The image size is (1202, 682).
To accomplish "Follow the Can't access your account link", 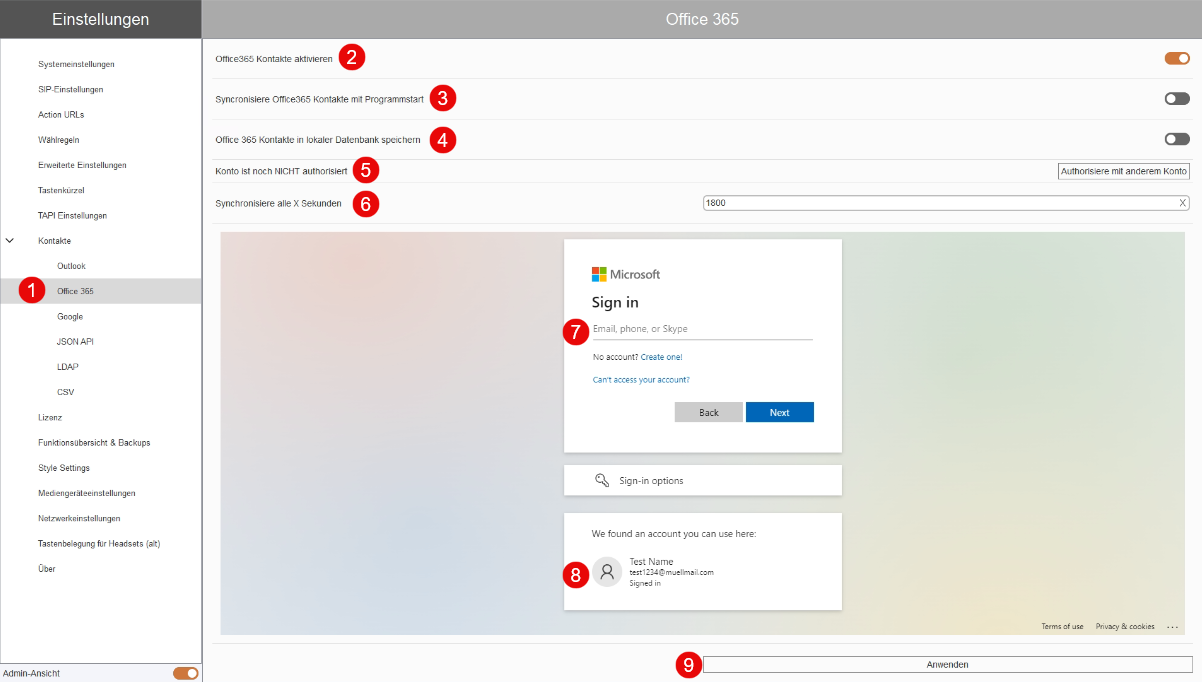I will coord(641,380).
